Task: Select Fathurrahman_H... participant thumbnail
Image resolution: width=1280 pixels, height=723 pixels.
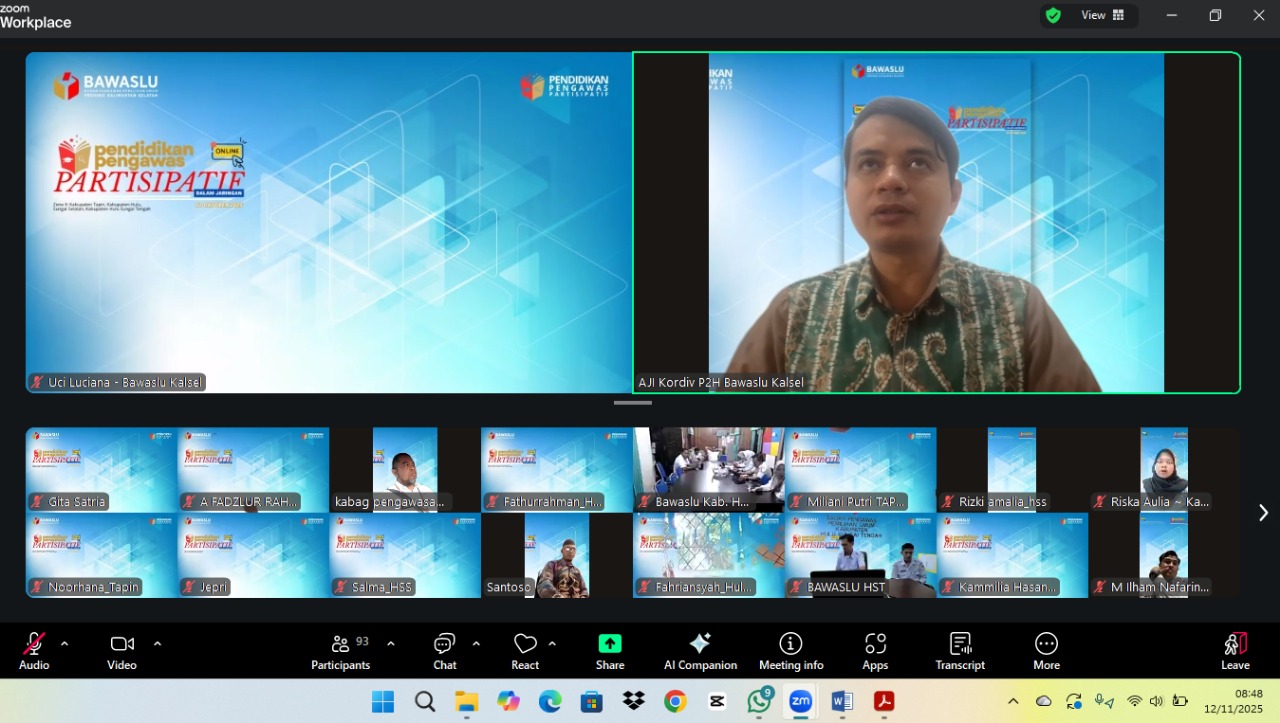Action: coord(557,470)
